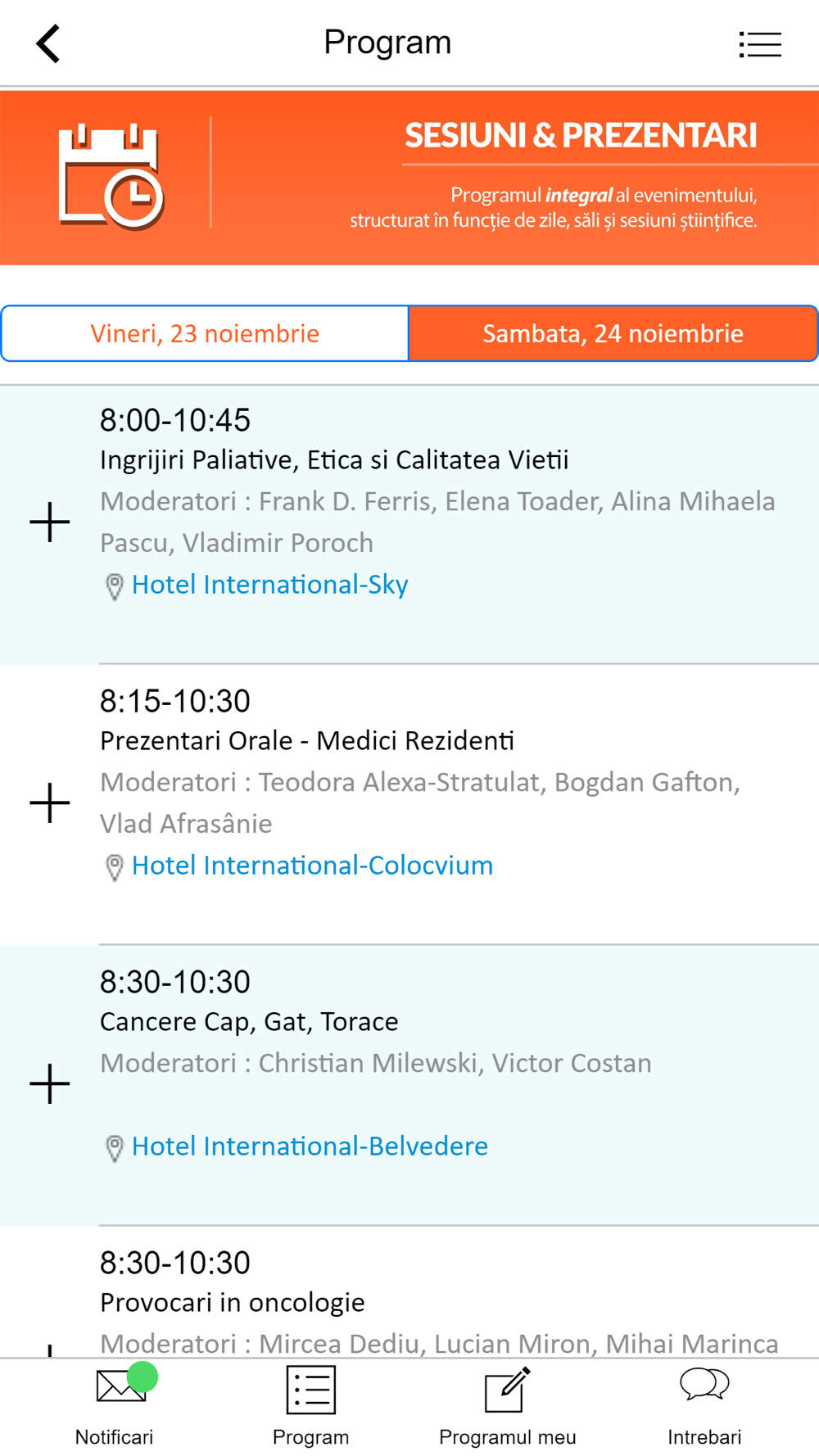Tap the calendar clock banner icon
The image size is (819, 1456).
111,176
